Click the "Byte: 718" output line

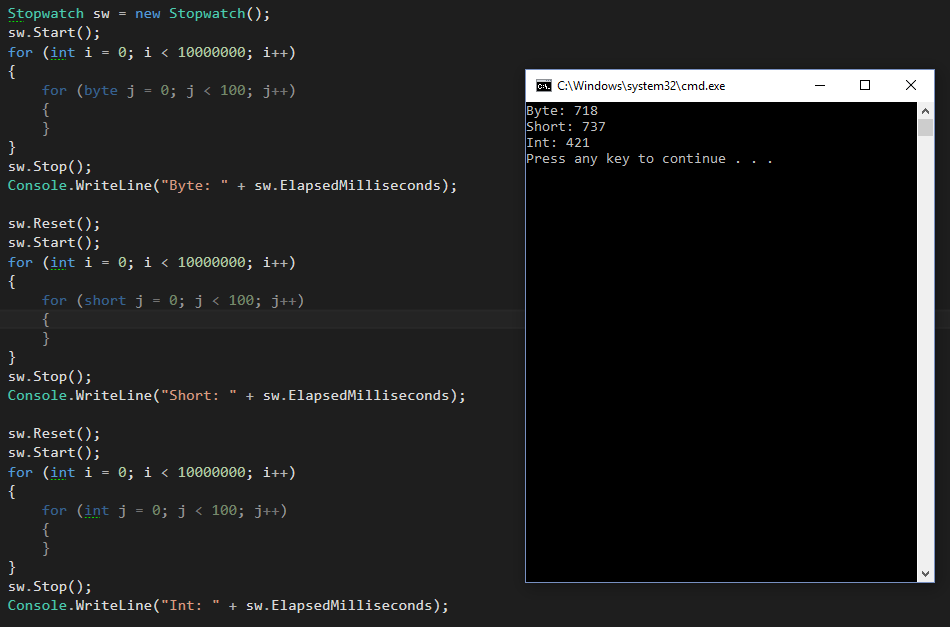tap(561, 111)
